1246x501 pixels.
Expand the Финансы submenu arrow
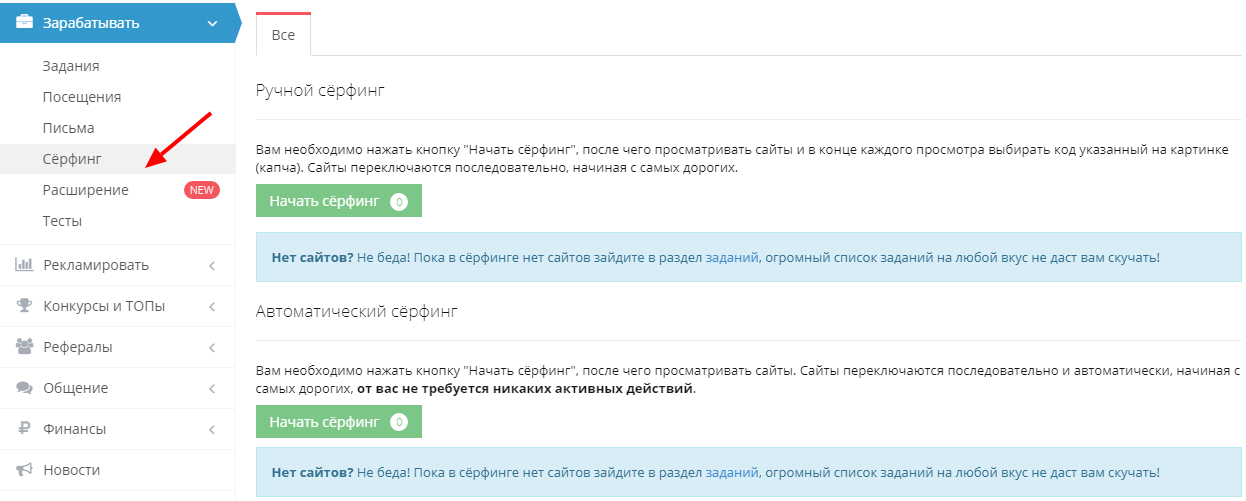(x=212, y=429)
